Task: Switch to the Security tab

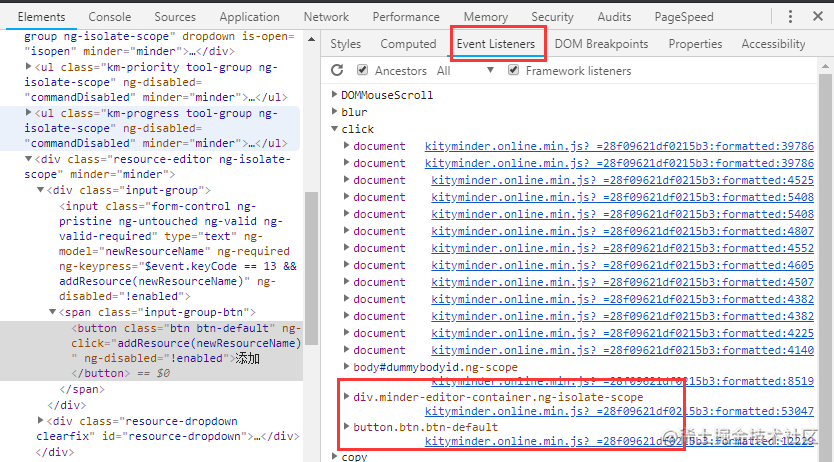Action: [x=552, y=17]
